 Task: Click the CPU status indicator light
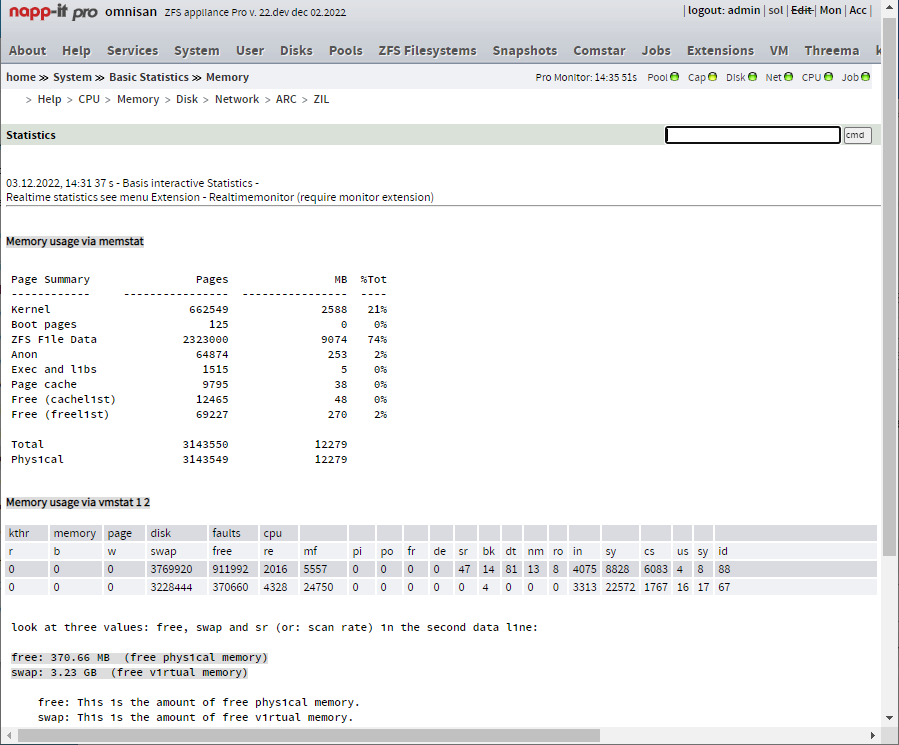coord(828,77)
